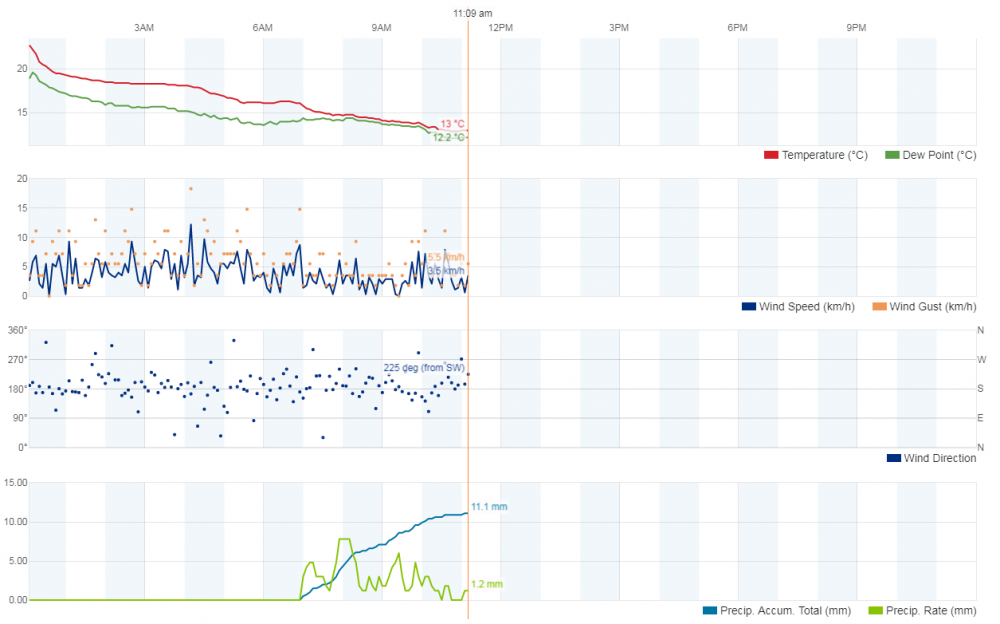
Task: Click the Precip. Rate (mm) legend label
Action: pyautogui.click(x=931, y=610)
